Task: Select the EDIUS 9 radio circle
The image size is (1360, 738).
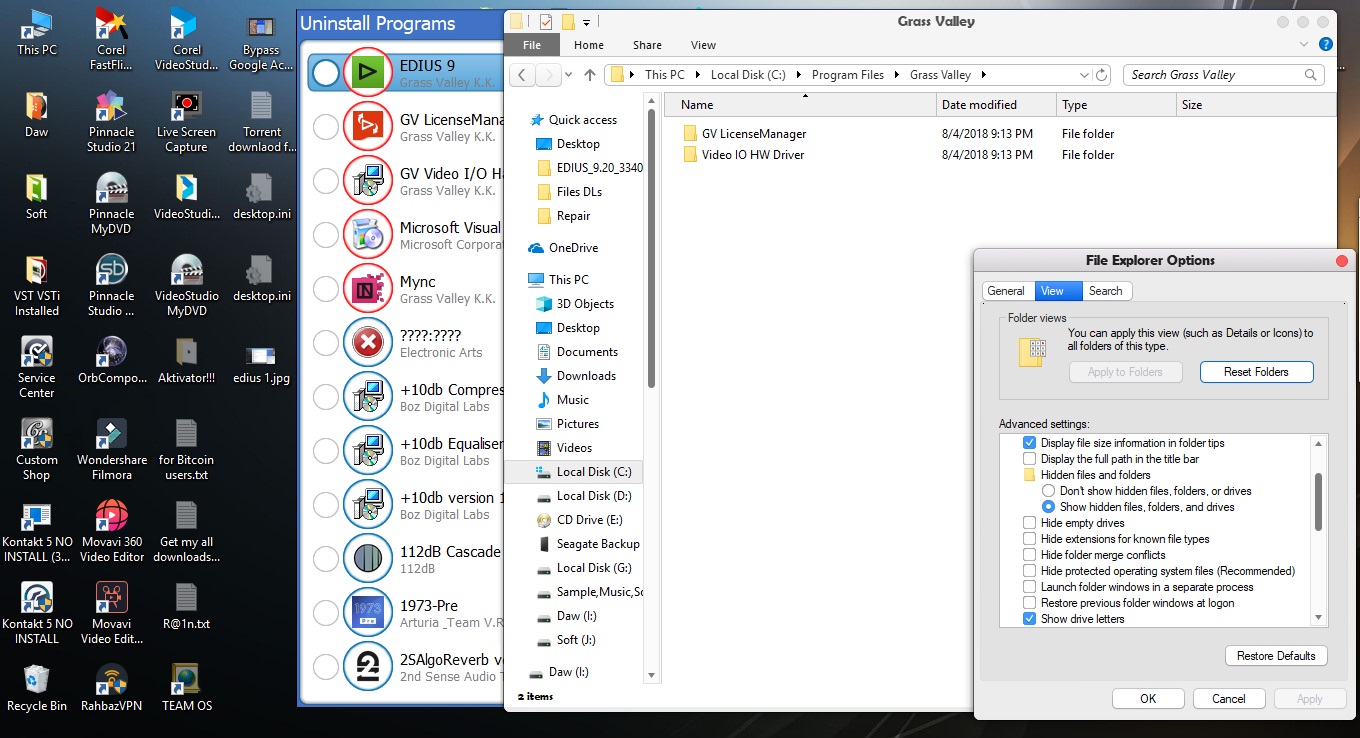Action: click(326, 73)
